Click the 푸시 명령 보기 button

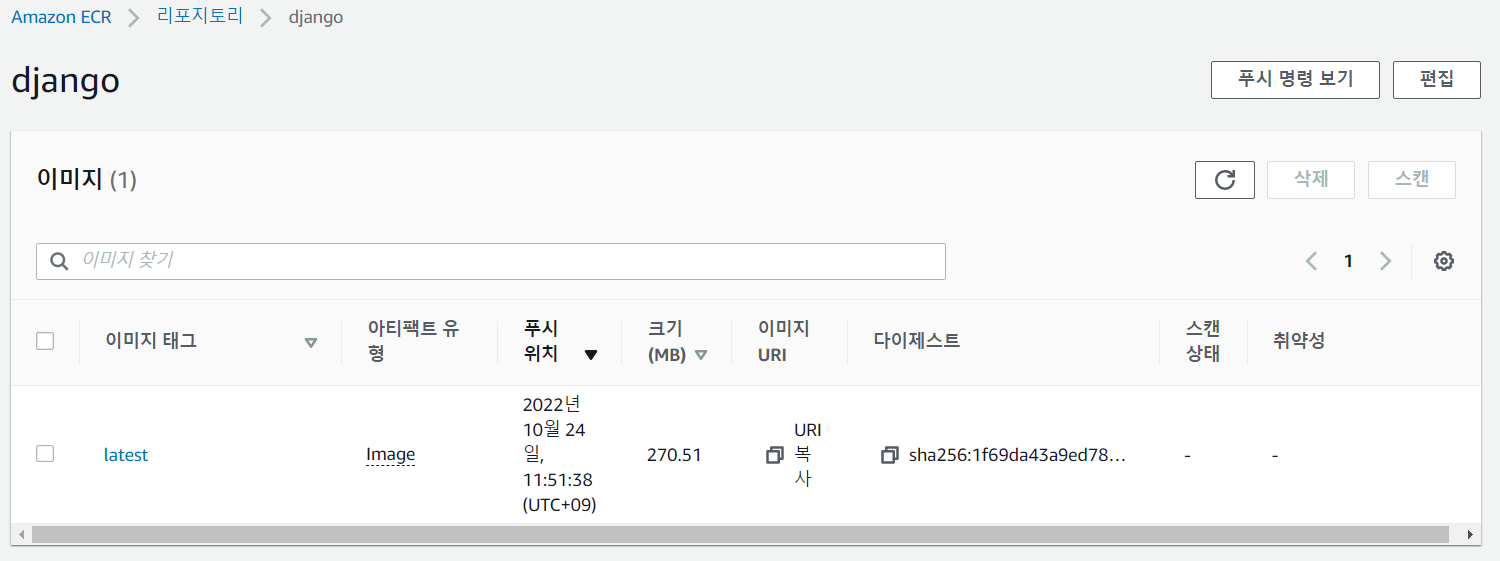pos(1295,79)
